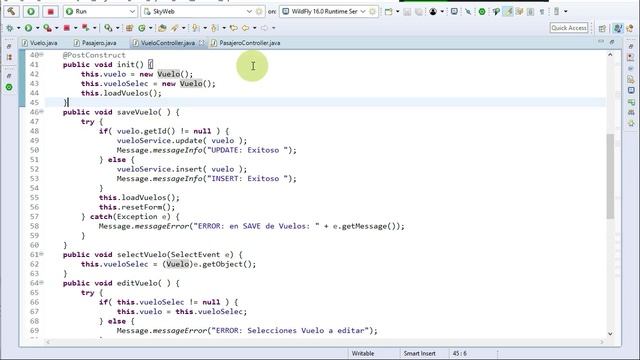640x360 pixels.
Task: Click the New Java Class green icon
Action: 142,28
